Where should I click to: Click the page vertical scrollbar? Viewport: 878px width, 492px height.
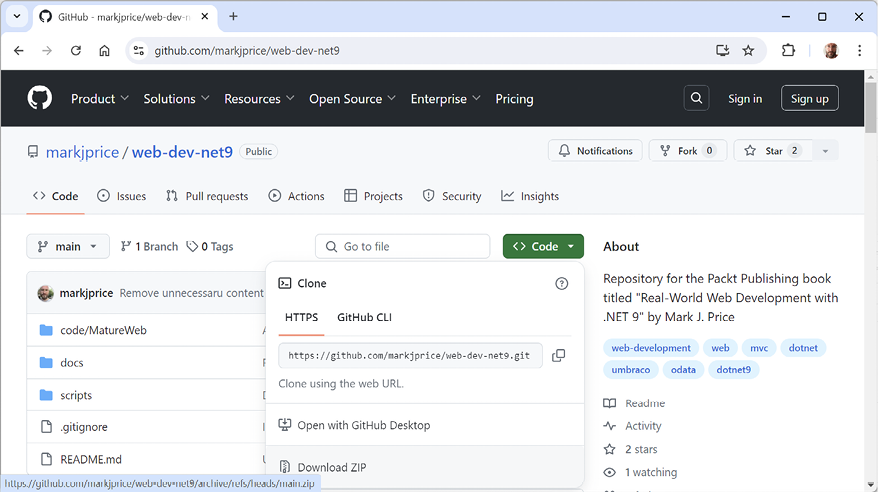[870, 281]
